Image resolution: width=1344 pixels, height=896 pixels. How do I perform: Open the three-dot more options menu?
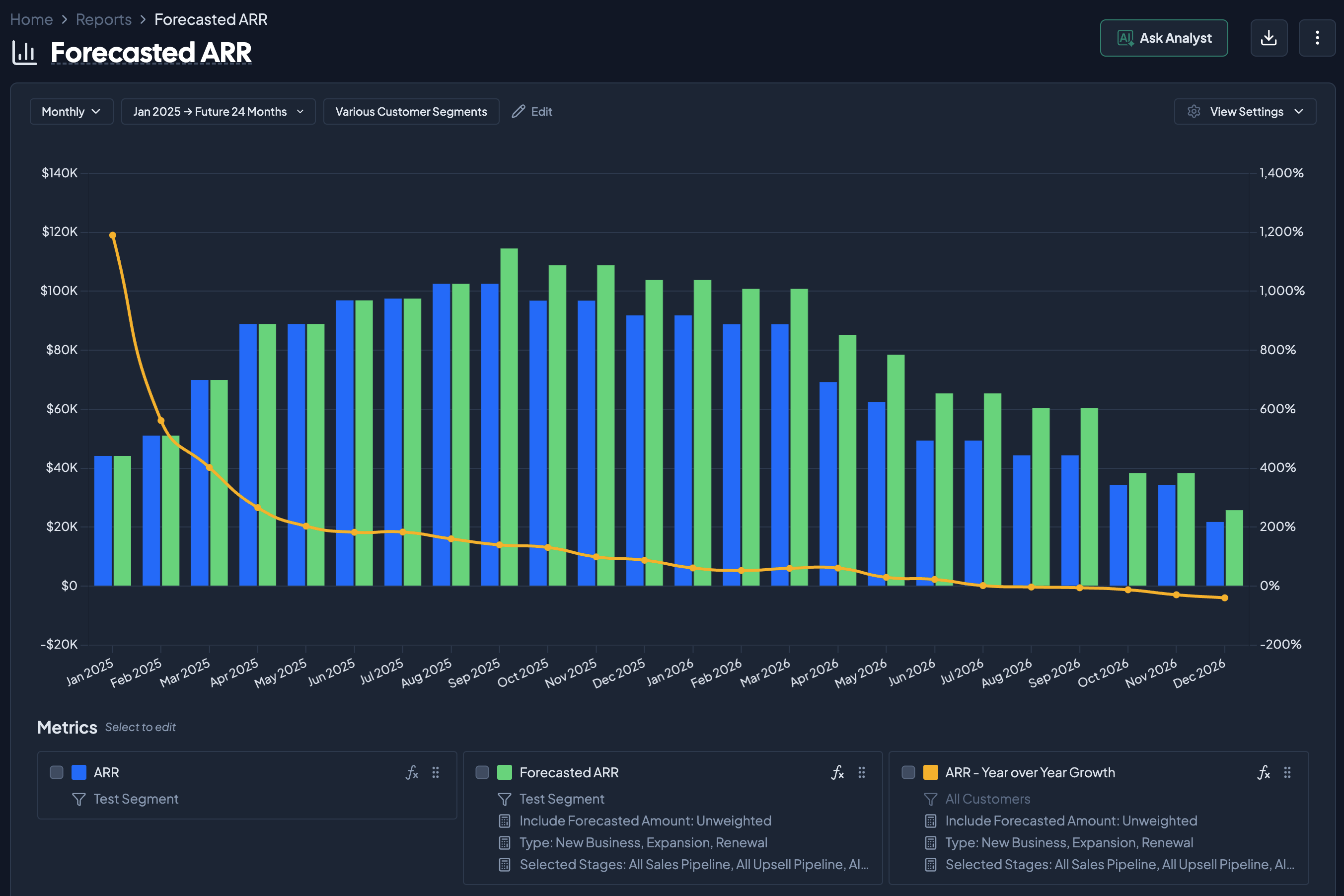(1317, 38)
